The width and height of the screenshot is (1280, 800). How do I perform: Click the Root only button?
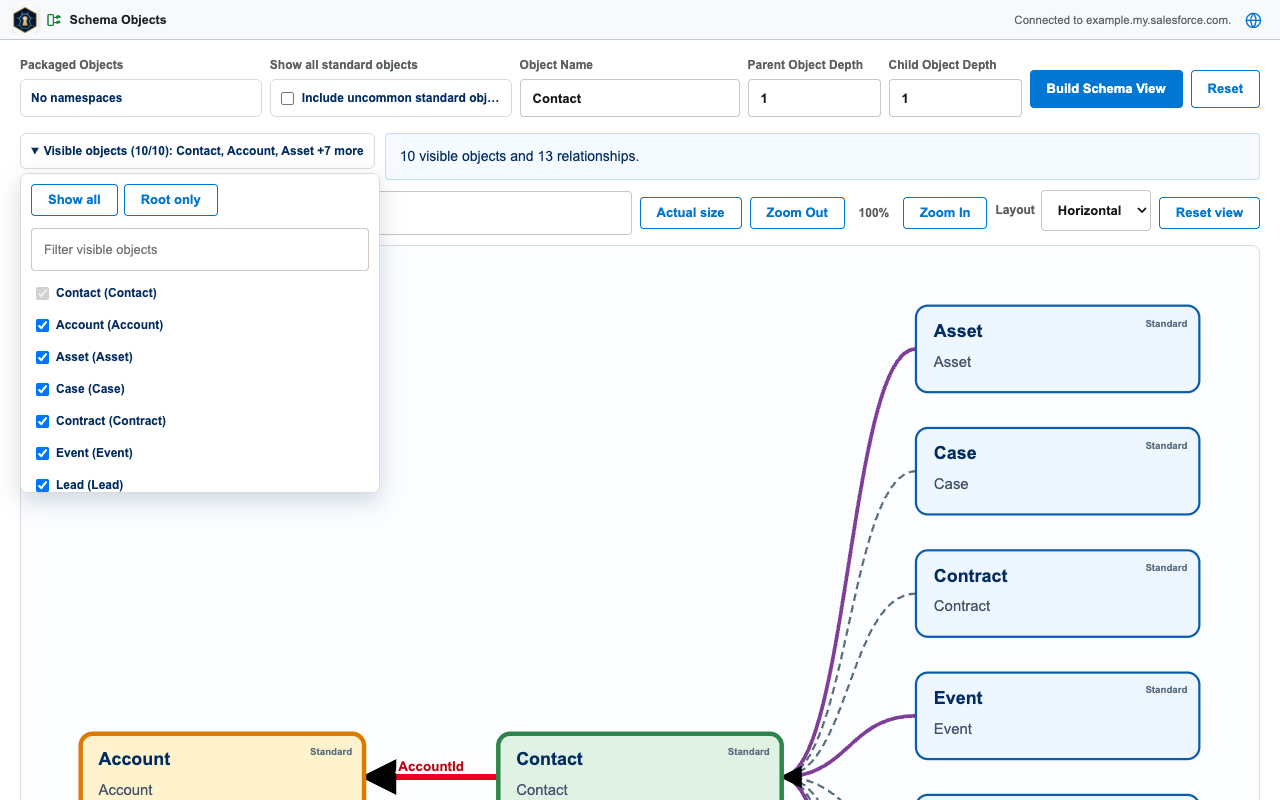(x=171, y=200)
